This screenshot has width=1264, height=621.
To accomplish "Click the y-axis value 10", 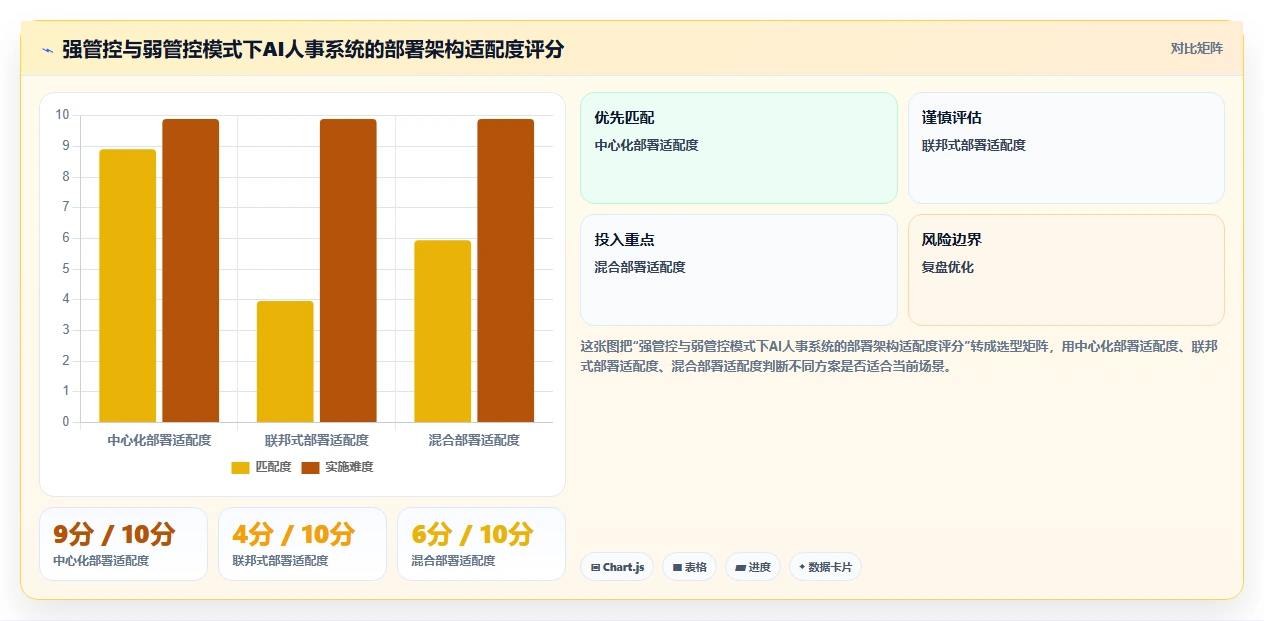I will pyautogui.click(x=62, y=115).
